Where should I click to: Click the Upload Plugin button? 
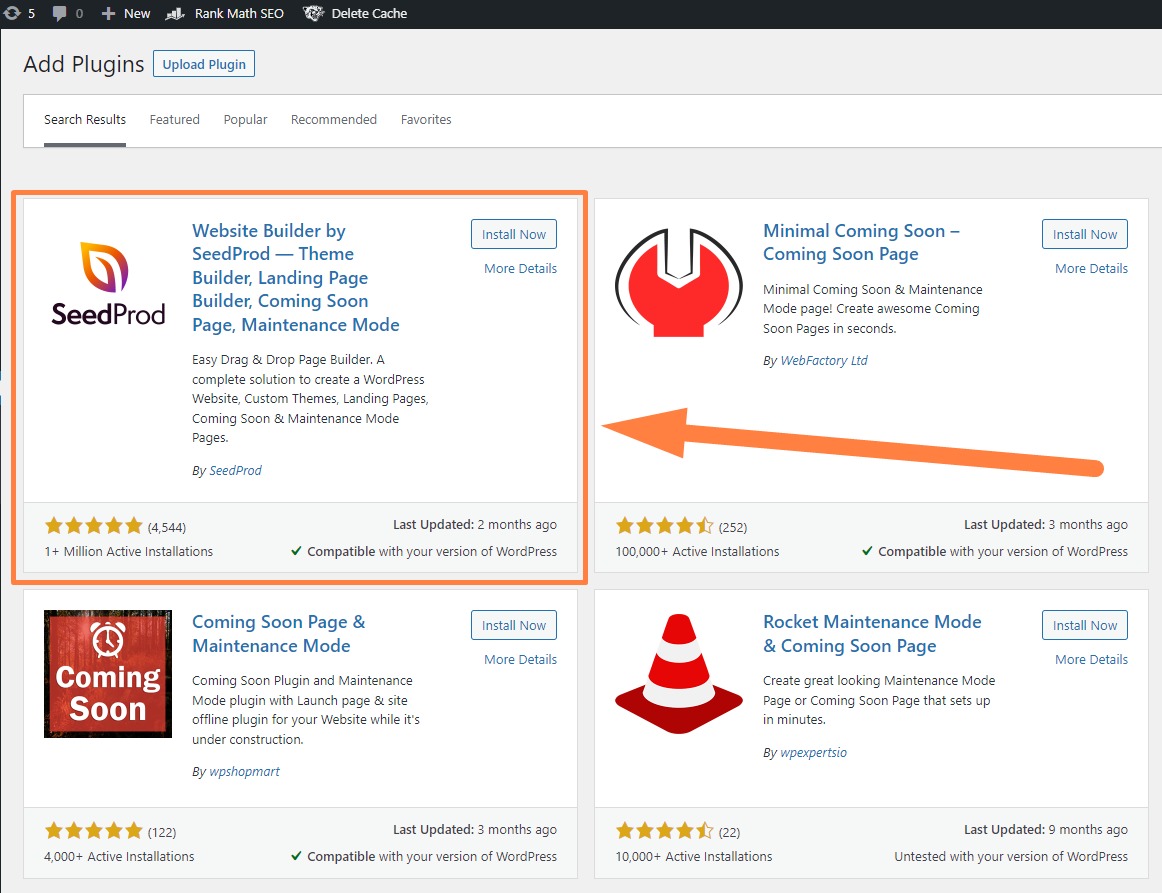pyautogui.click(x=203, y=63)
